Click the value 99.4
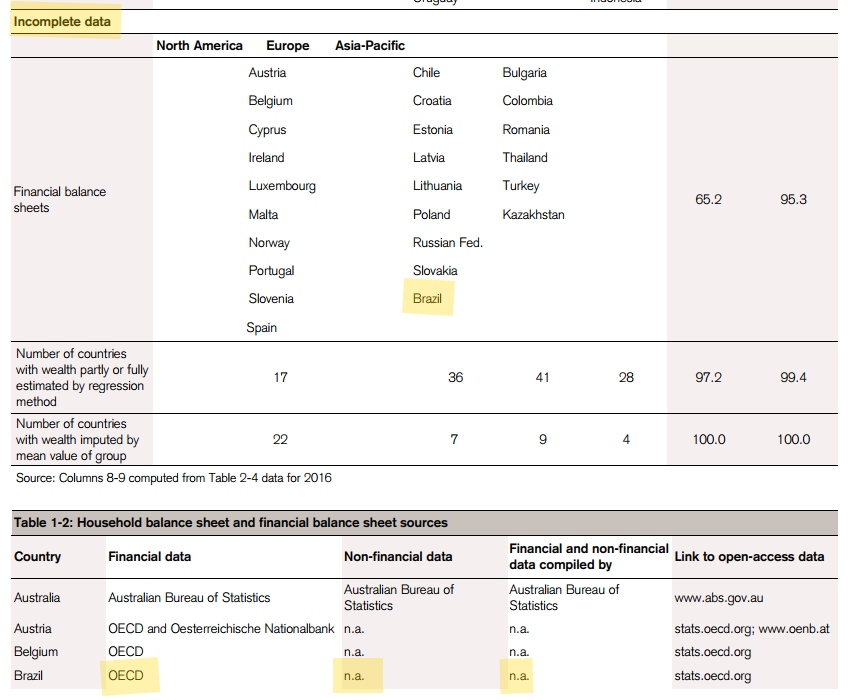The height and width of the screenshot is (700, 851). 793,377
